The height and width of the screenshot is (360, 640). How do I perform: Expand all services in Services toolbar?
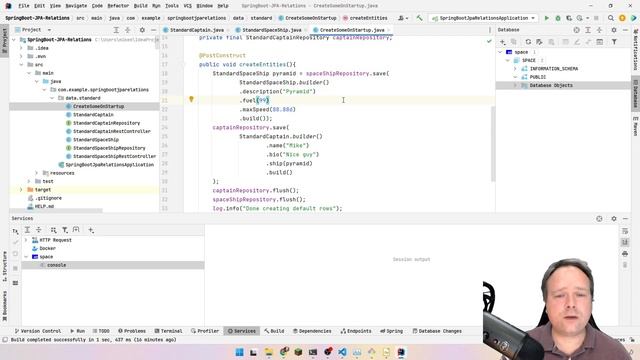(27, 230)
